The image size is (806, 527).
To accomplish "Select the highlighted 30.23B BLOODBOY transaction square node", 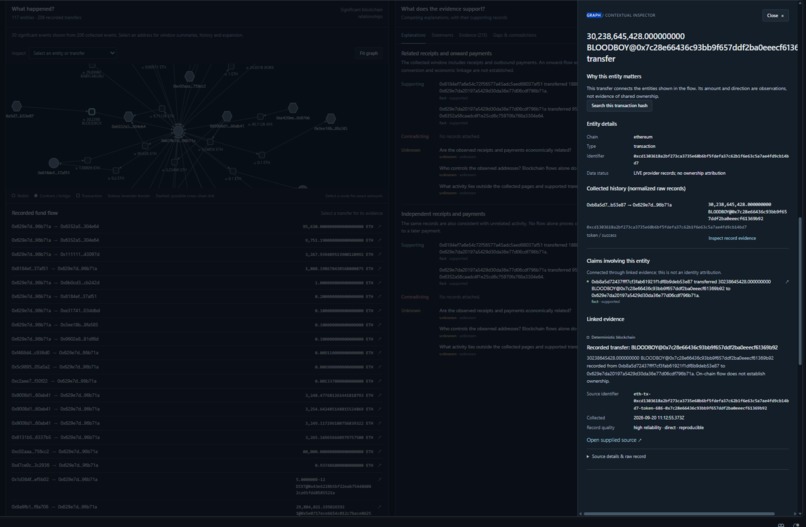I will 91,112.
